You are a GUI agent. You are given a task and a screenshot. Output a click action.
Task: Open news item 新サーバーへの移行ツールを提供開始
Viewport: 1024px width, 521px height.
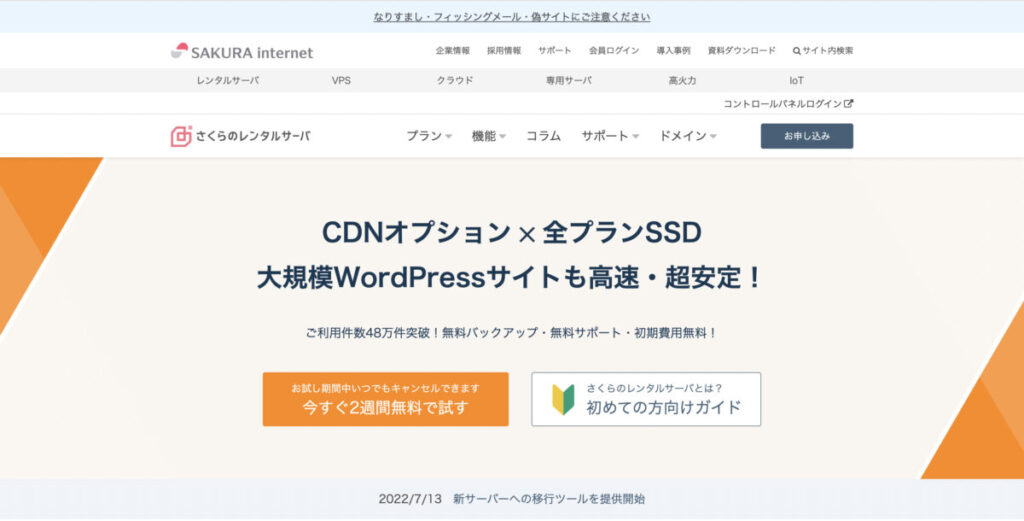click(549, 499)
